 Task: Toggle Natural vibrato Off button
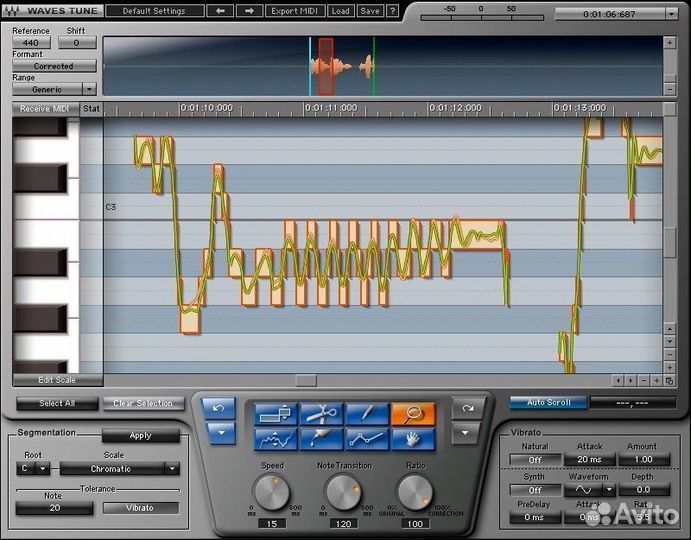coord(535,460)
